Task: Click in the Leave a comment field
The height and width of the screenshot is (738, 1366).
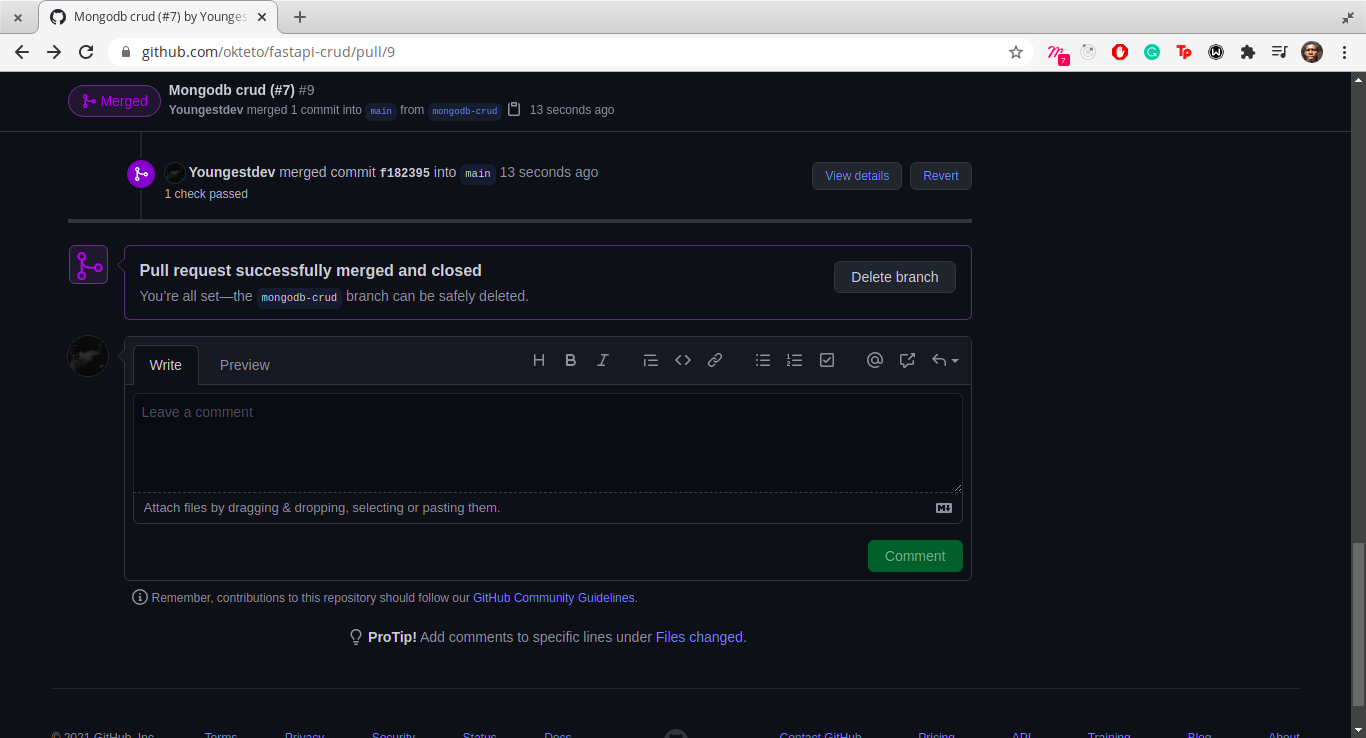Action: pos(548,443)
